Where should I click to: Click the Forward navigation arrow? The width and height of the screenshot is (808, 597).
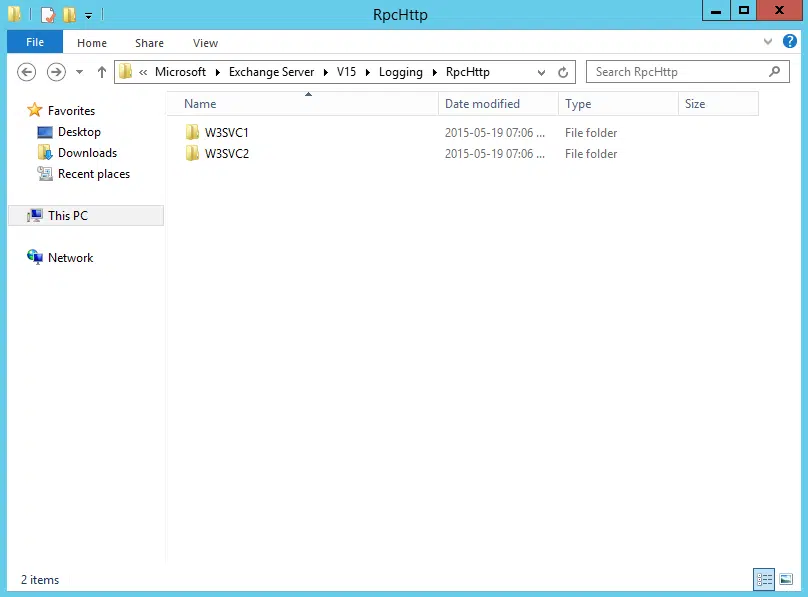(x=56, y=72)
